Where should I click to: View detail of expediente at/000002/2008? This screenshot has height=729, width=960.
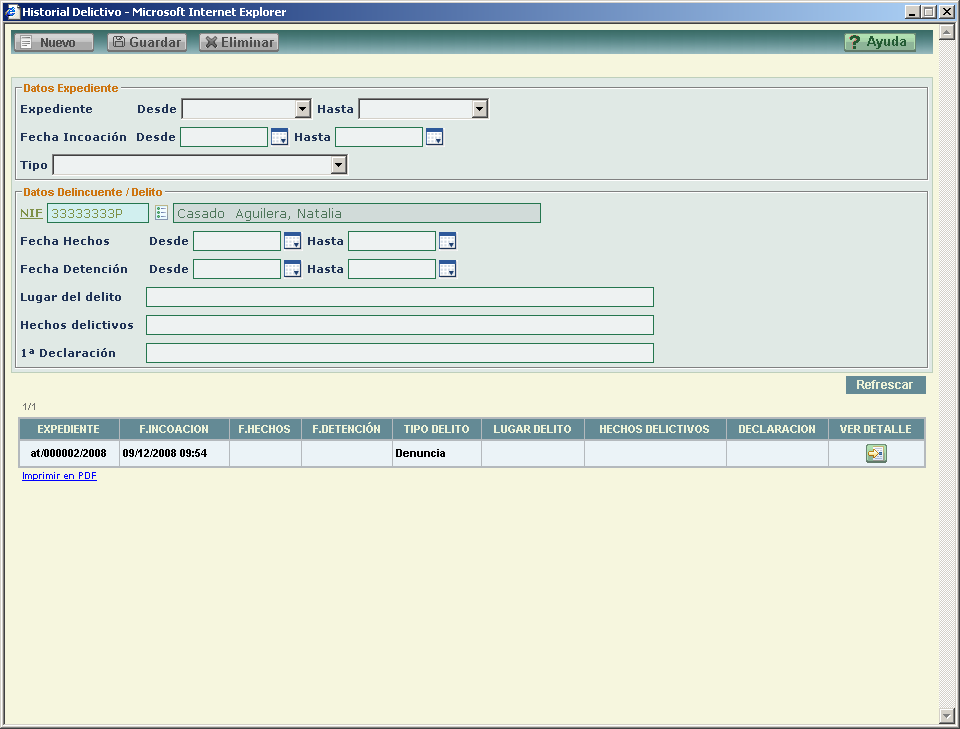876,454
